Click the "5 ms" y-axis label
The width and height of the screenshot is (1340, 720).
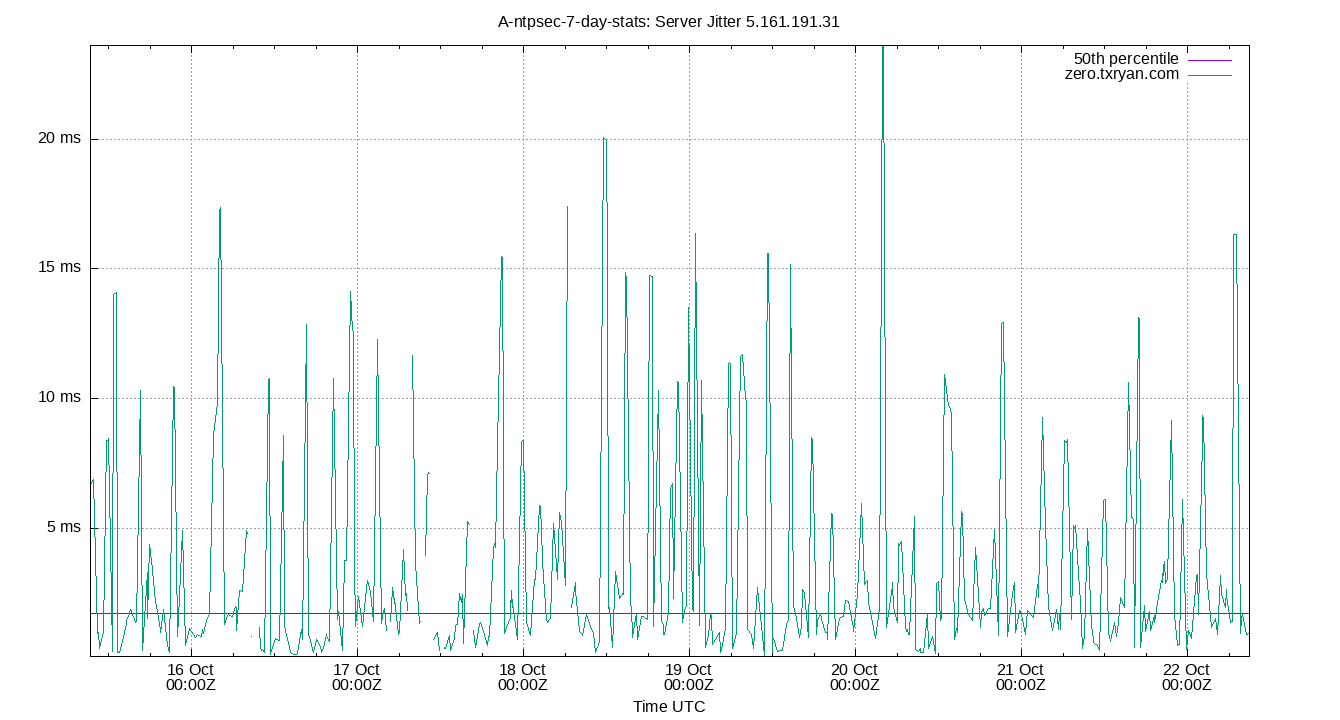coord(63,527)
